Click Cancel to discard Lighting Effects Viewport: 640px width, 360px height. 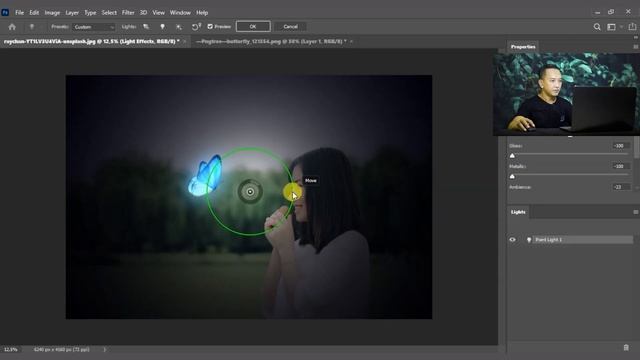pos(291,27)
